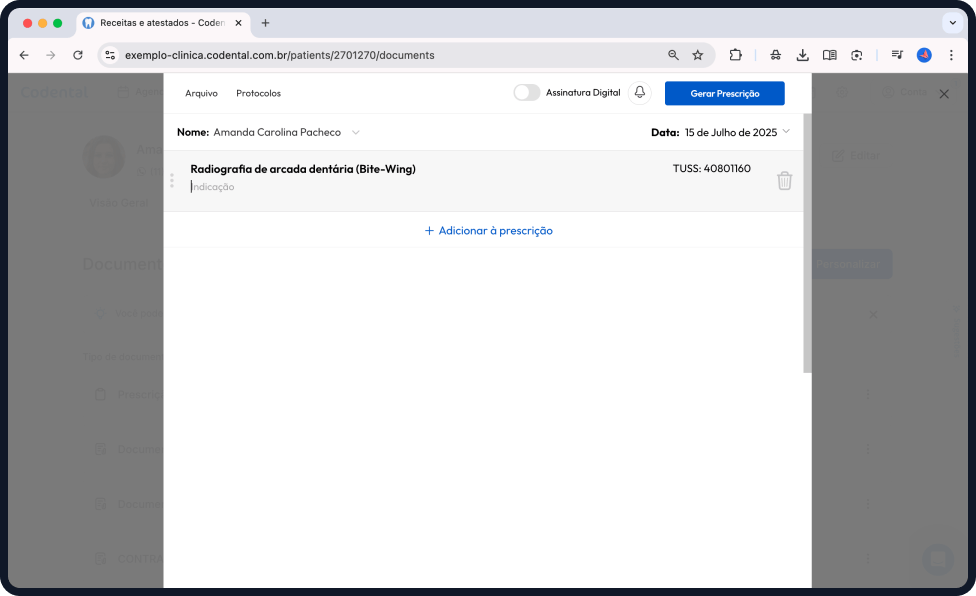Grab the drag handle dots beside Radiografia
The height and width of the screenshot is (596, 976).
(172, 181)
